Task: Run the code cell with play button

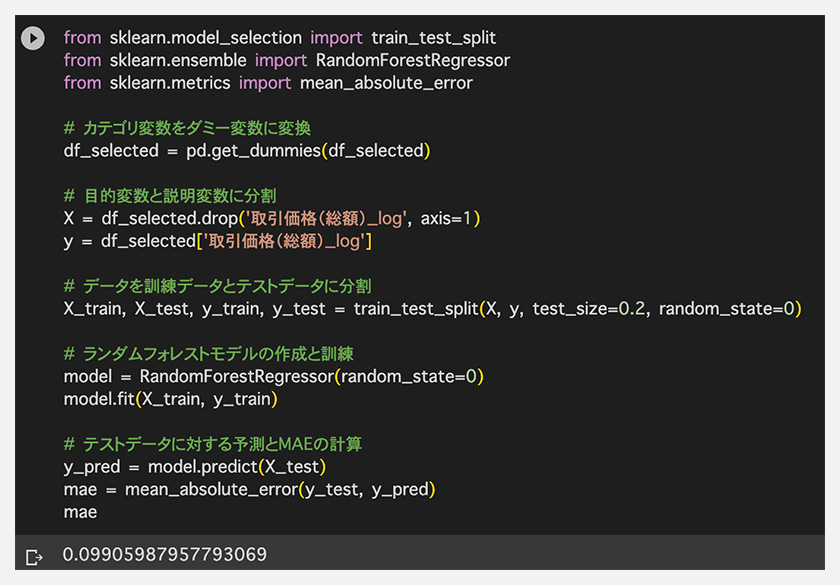Action: [x=33, y=39]
